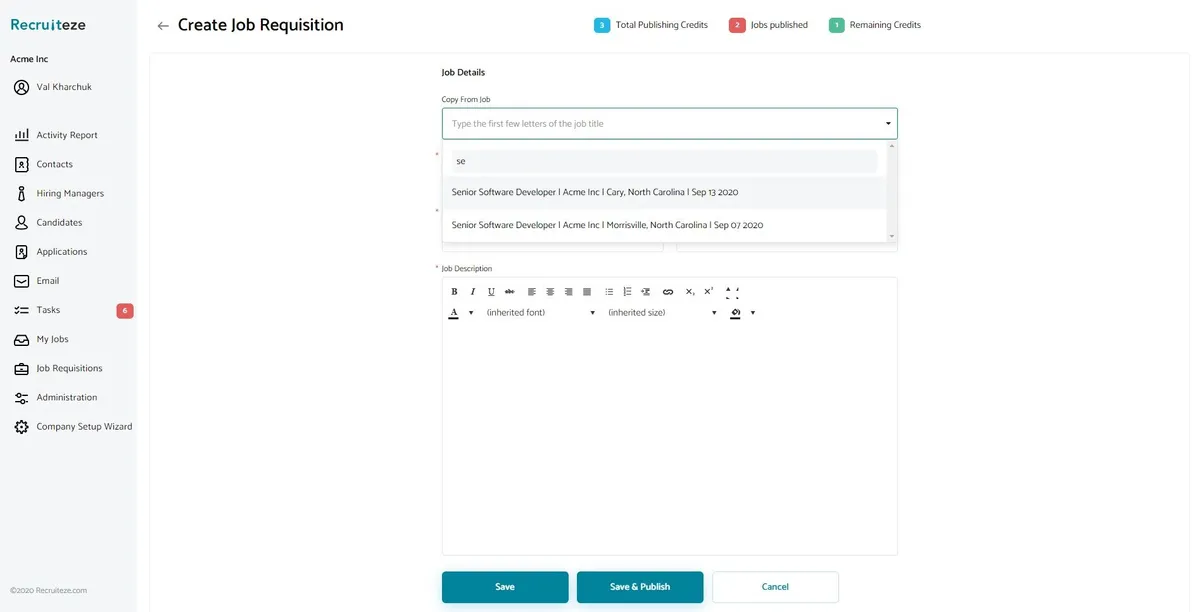Click the Copy From Job dropdown arrow
1200x612 pixels.
(x=888, y=124)
